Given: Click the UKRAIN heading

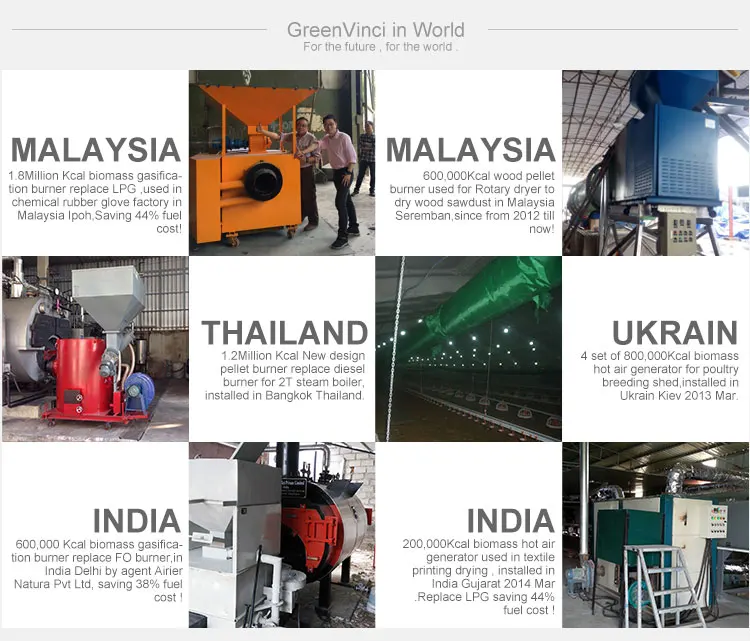Looking at the screenshot, I should [675, 332].
